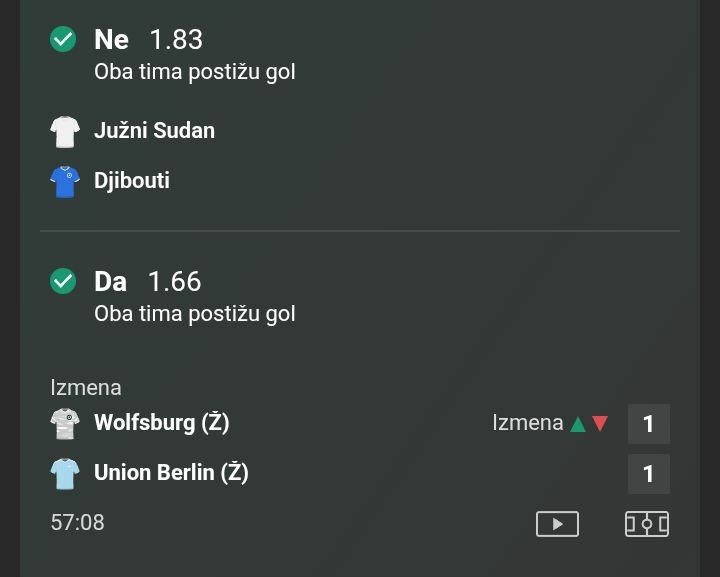This screenshot has width=720, height=577.
Task: Open the football pitch match tracker icon
Action: tap(647, 523)
